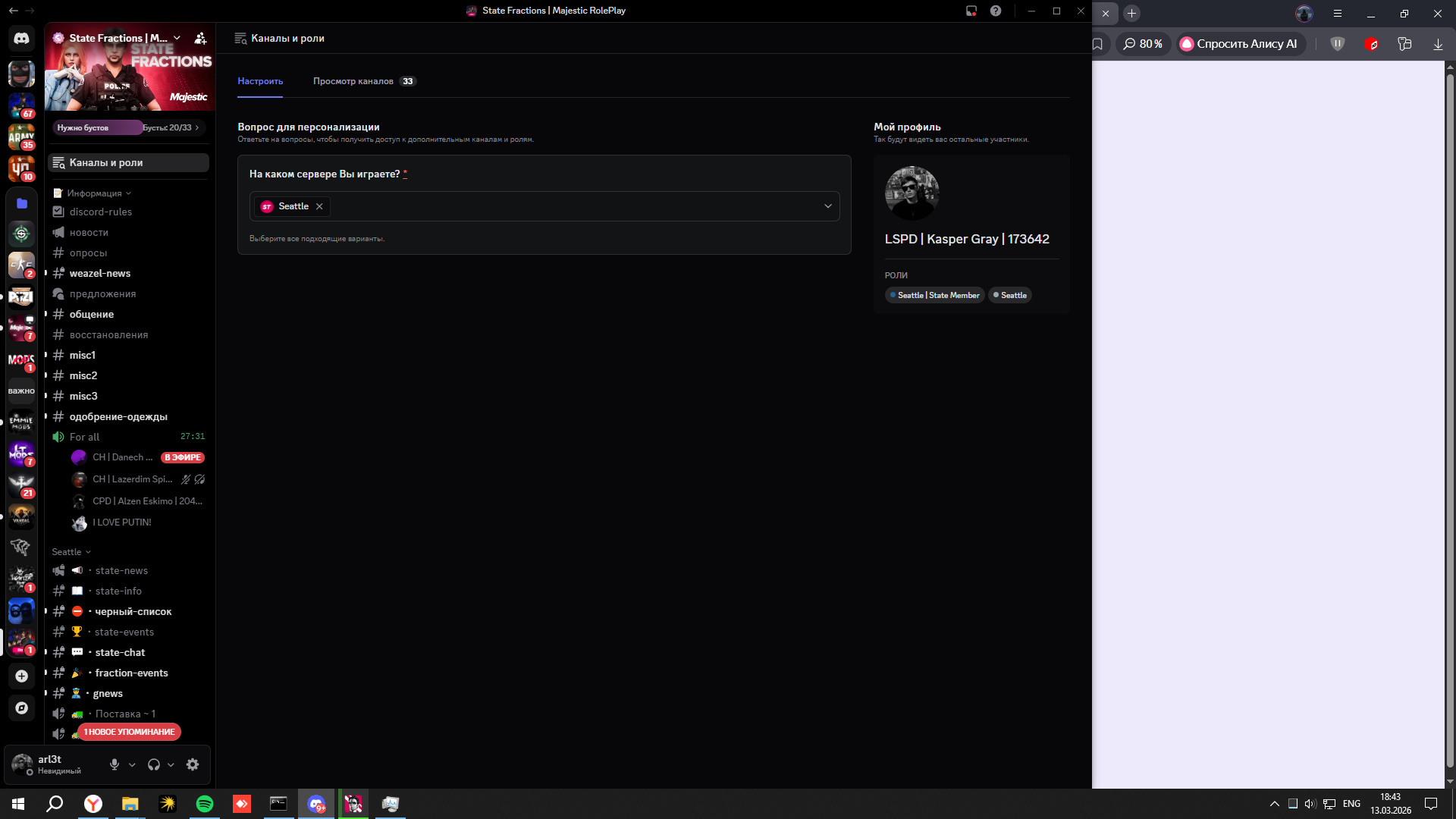Open the weazel-news channel
1456x819 pixels.
click(x=100, y=274)
